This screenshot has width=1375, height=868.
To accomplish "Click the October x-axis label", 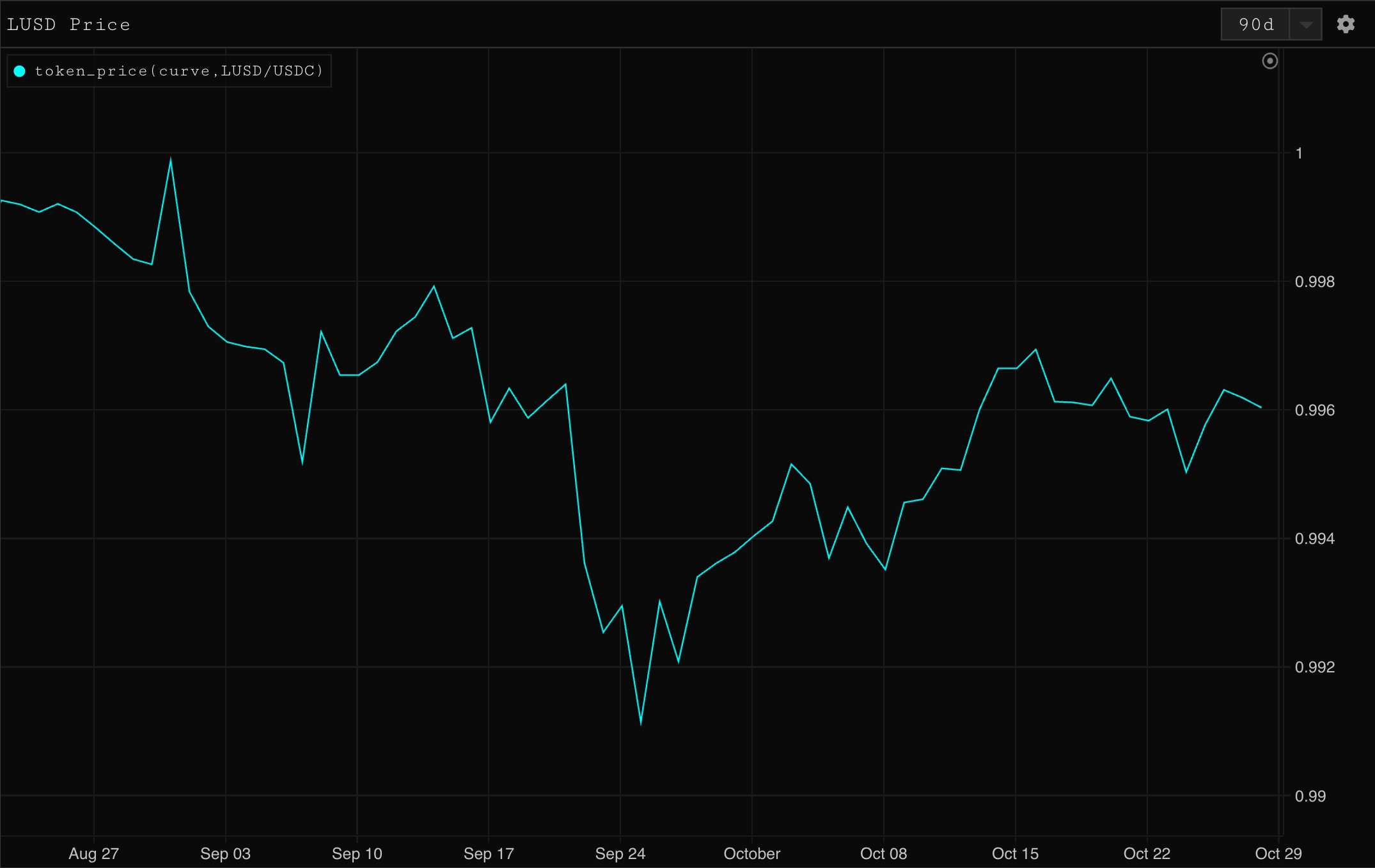I will coord(751,853).
